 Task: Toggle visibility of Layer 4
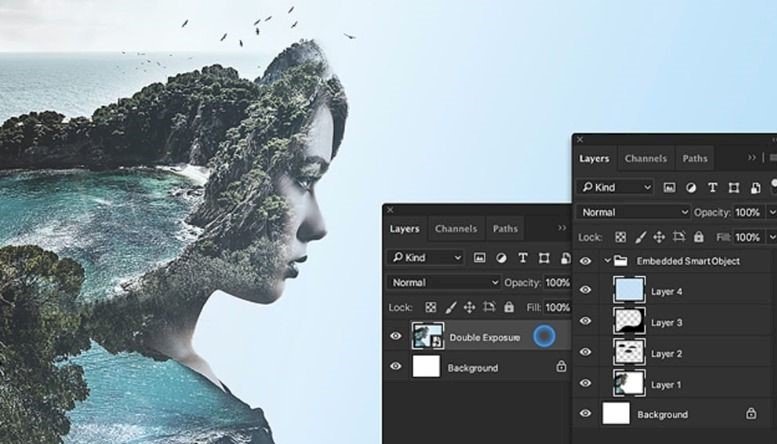[x=586, y=291]
